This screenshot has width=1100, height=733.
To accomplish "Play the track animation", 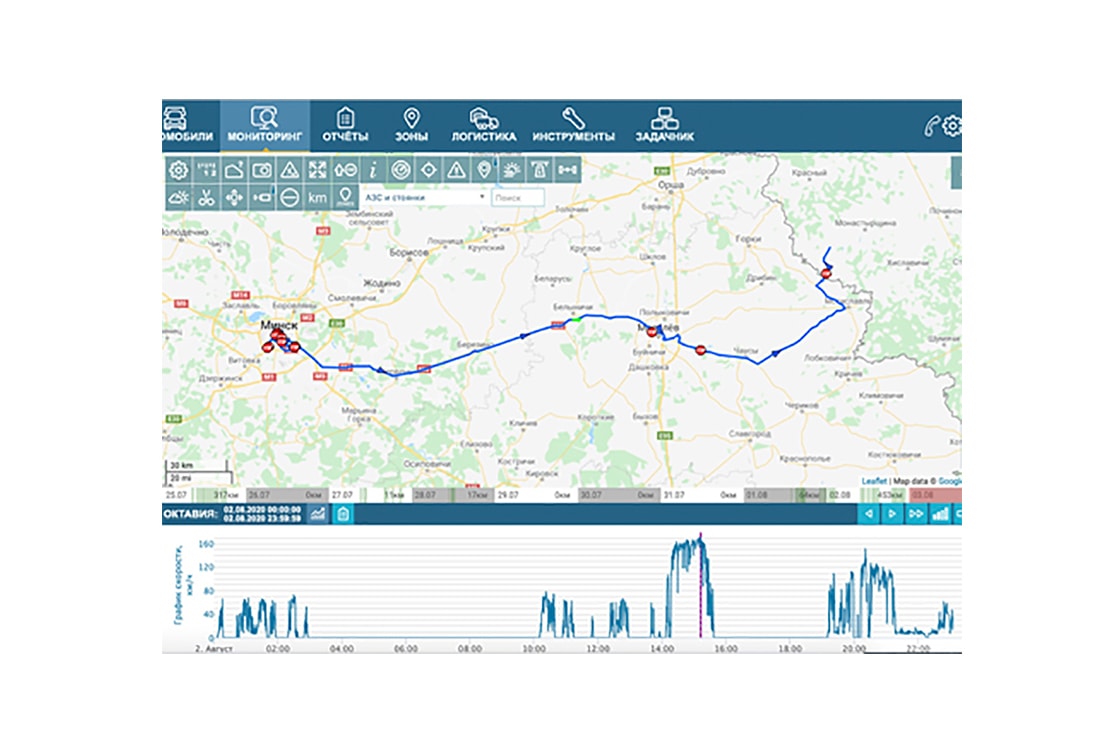I will coord(892,514).
